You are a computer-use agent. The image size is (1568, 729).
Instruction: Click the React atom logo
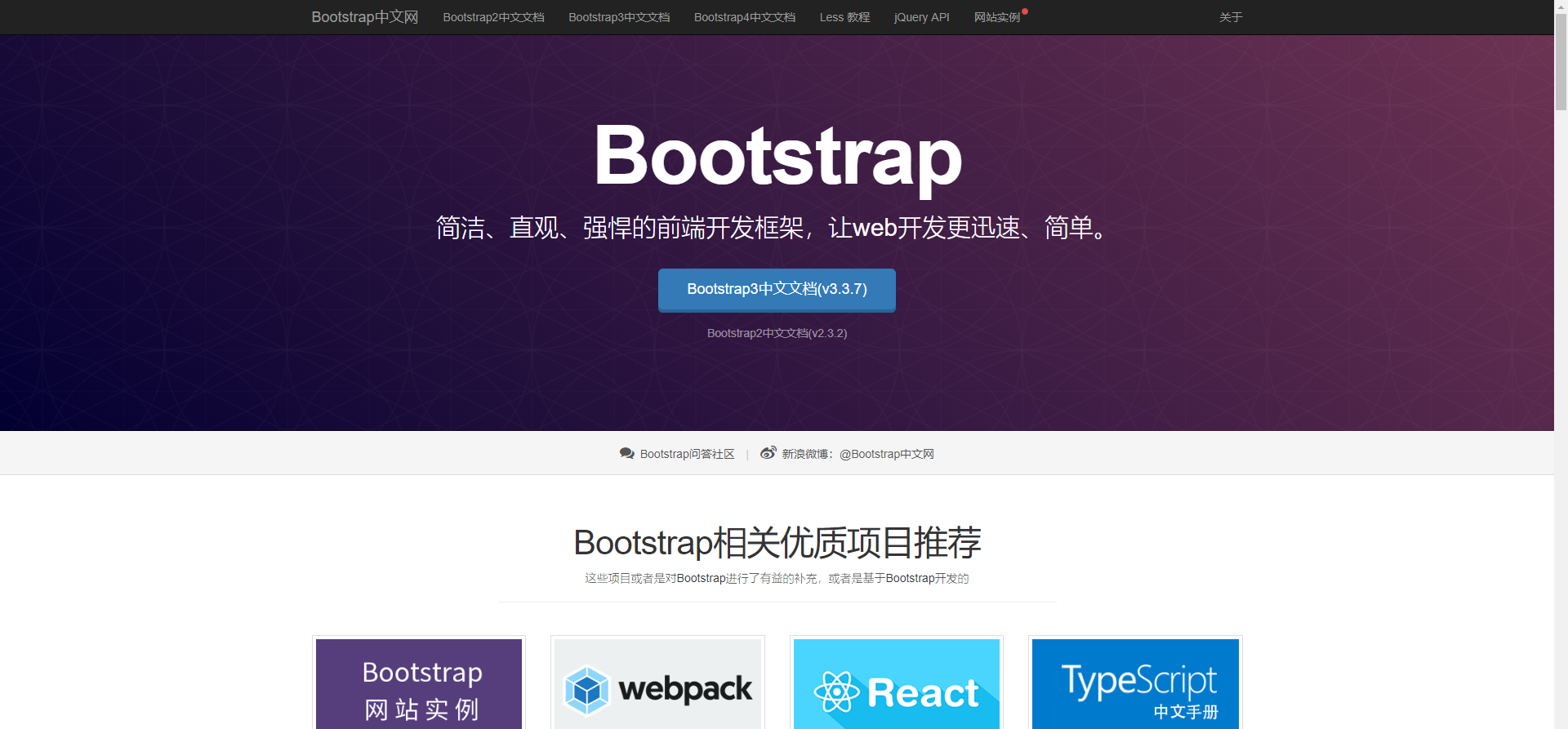coord(836,692)
